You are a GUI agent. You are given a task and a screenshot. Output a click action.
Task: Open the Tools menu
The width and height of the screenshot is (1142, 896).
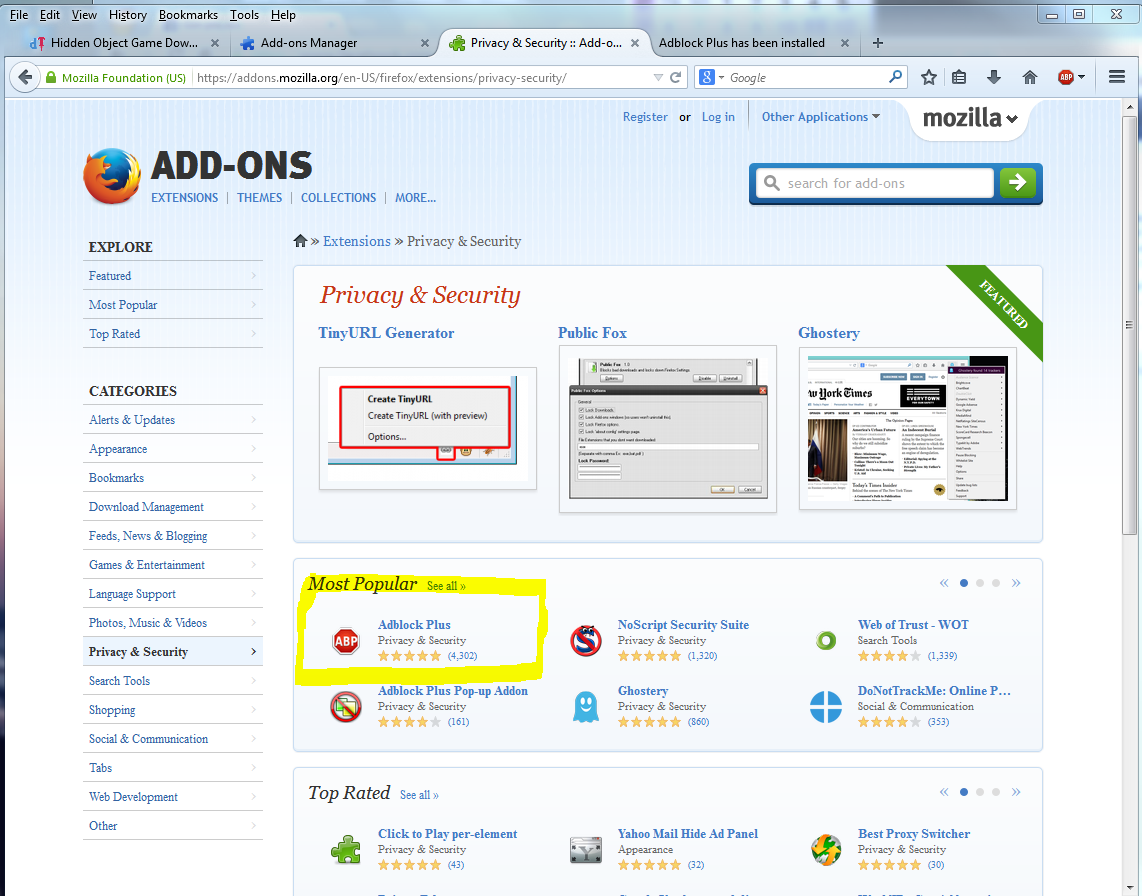click(x=244, y=15)
